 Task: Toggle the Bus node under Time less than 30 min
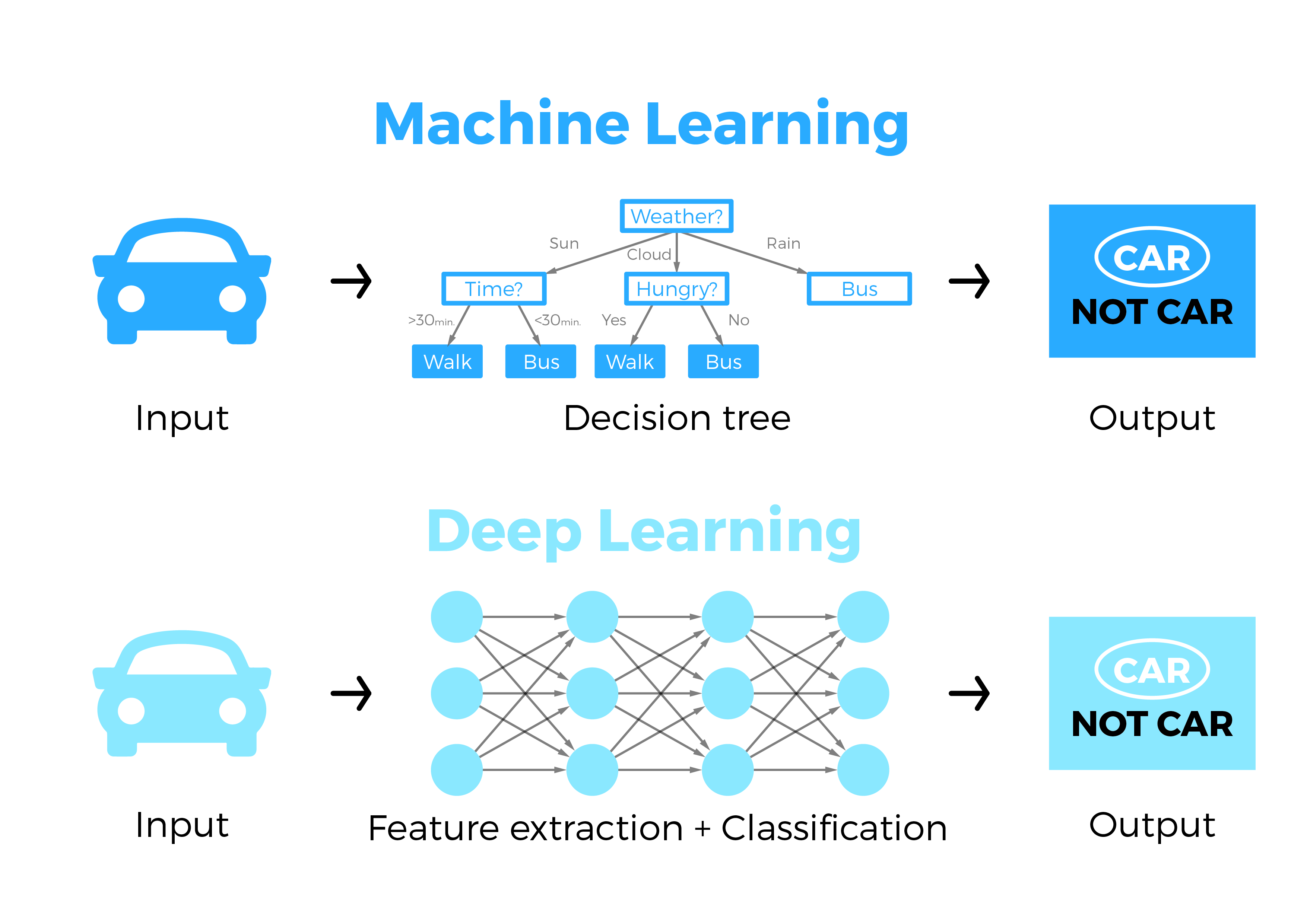(540, 362)
